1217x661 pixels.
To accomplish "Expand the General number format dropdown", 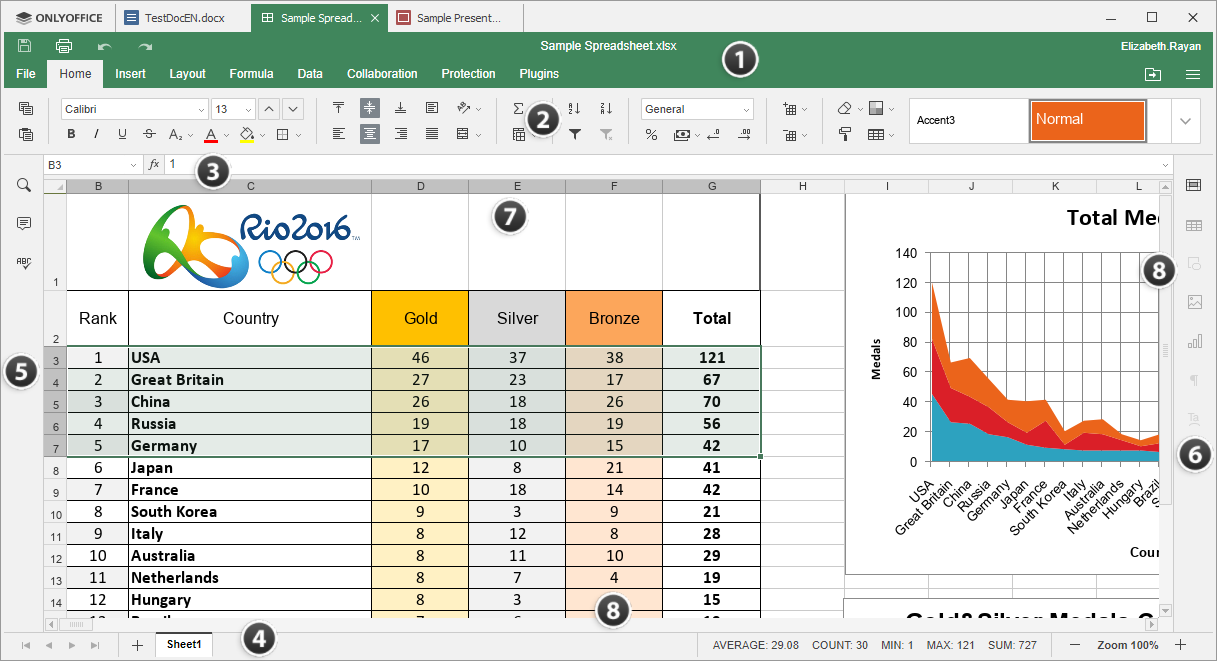I will (746, 108).
